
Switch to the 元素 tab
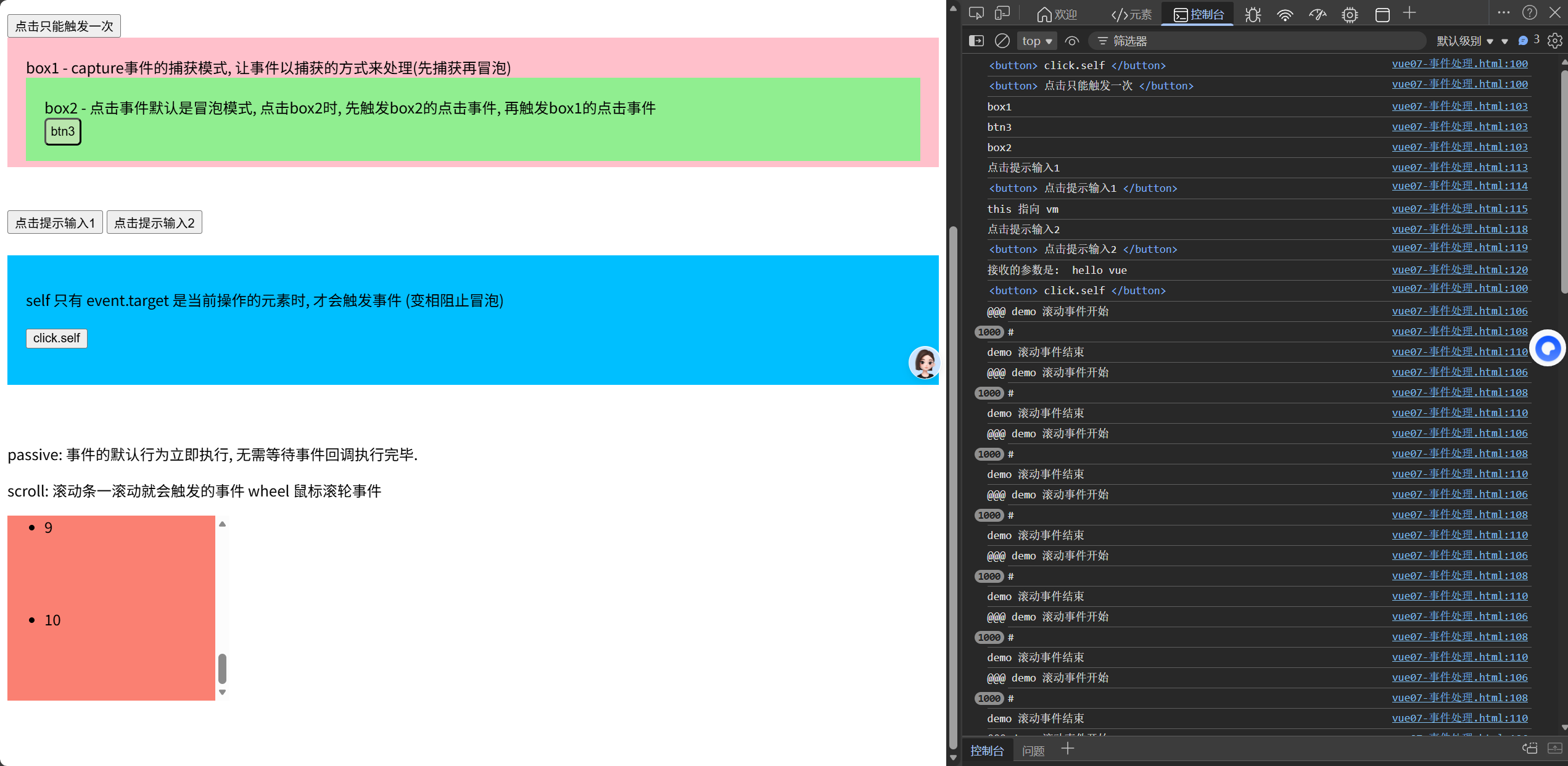[x=1131, y=14]
